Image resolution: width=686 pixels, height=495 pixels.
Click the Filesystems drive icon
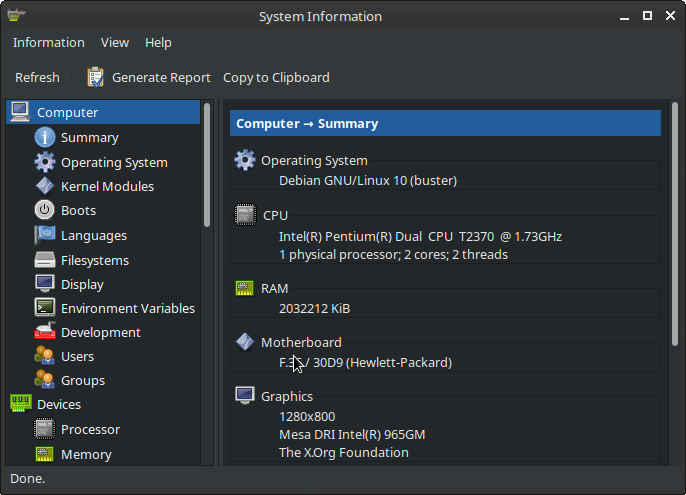tap(44, 260)
